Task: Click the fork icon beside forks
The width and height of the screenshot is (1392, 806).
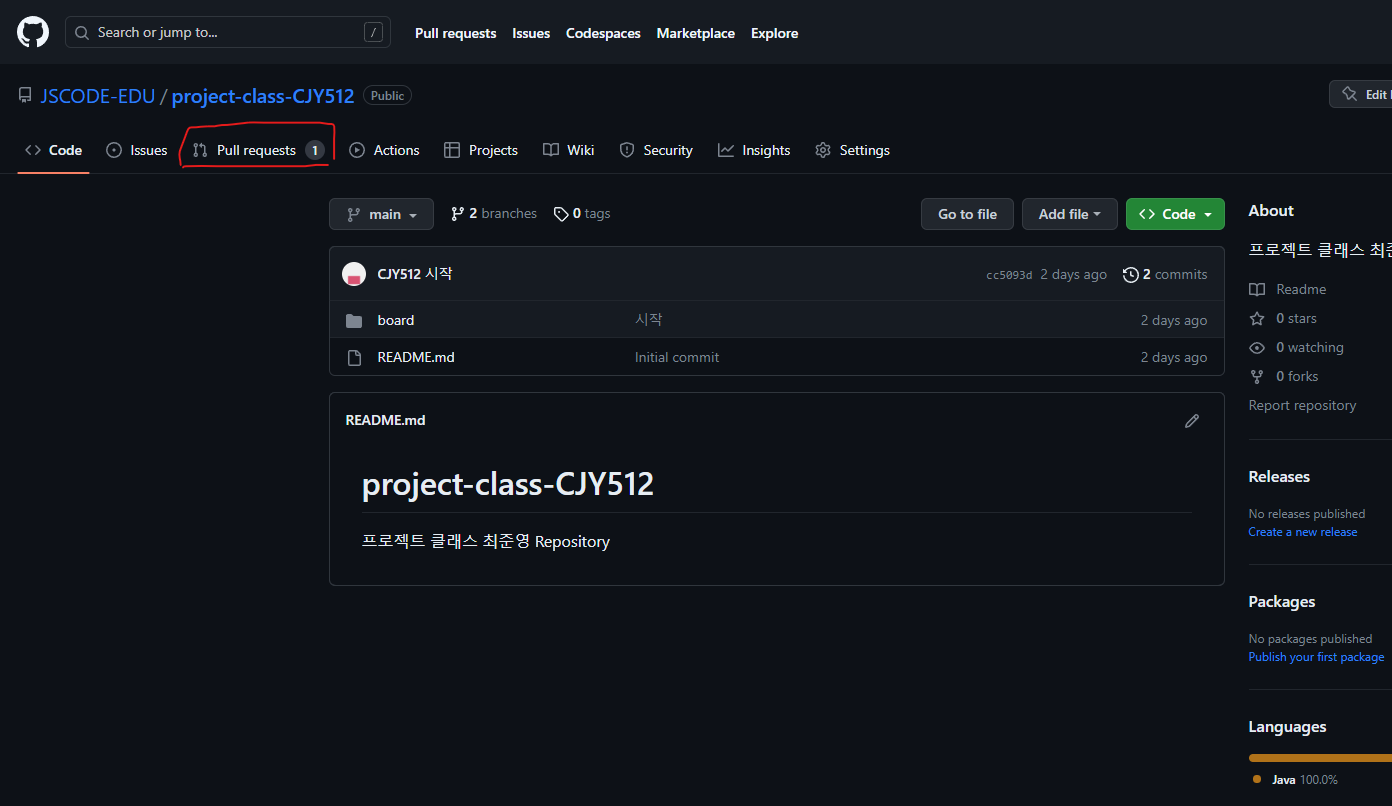Action: click(x=1257, y=376)
